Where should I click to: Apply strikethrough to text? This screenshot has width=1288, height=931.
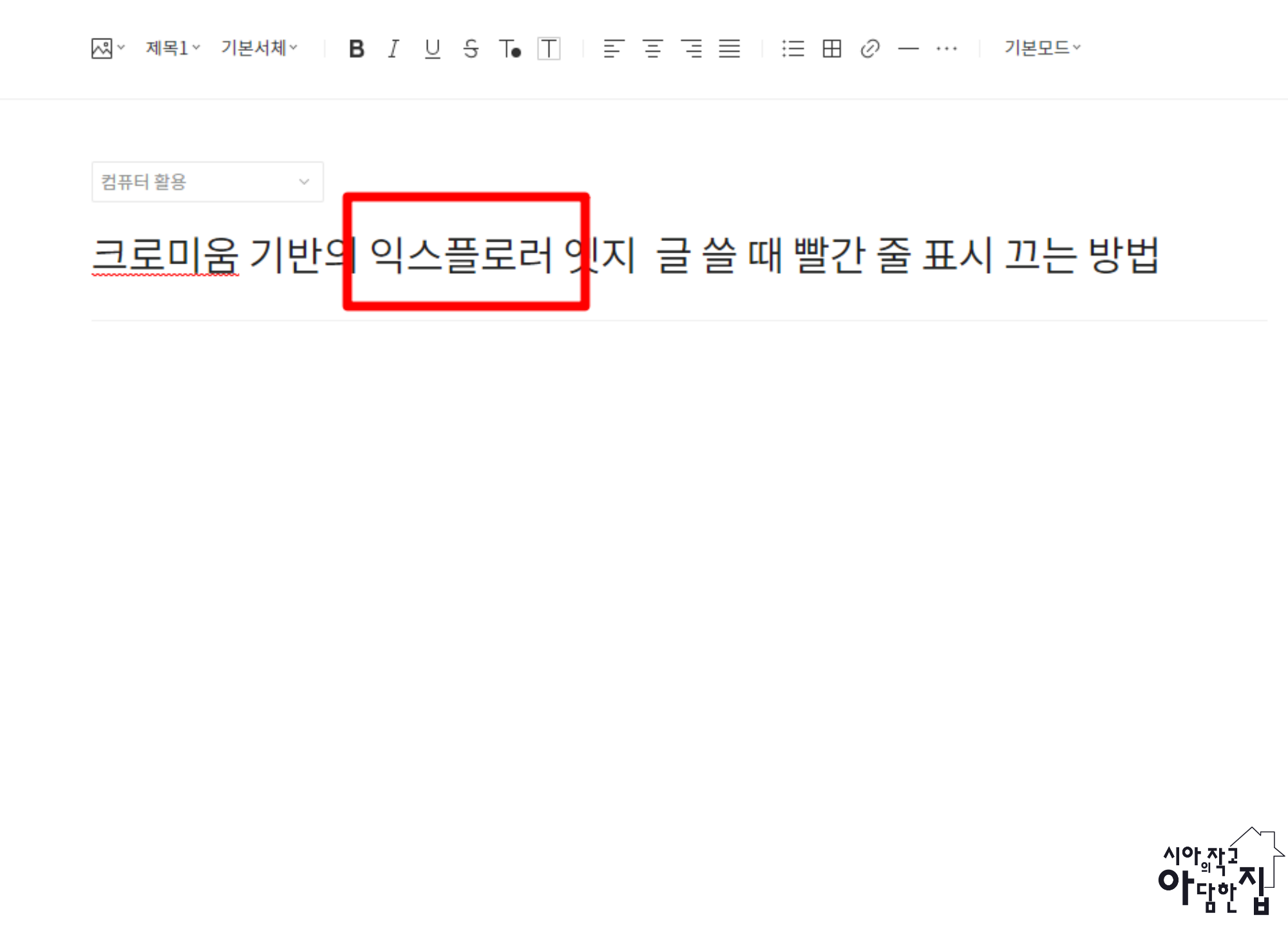click(x=471, y=48)
